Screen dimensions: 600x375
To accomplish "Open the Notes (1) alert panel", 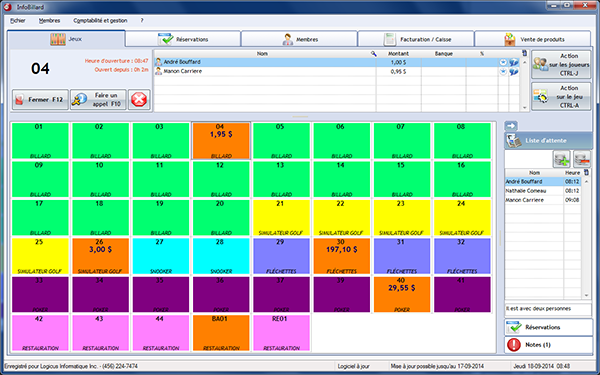I will tap(548, 345).
